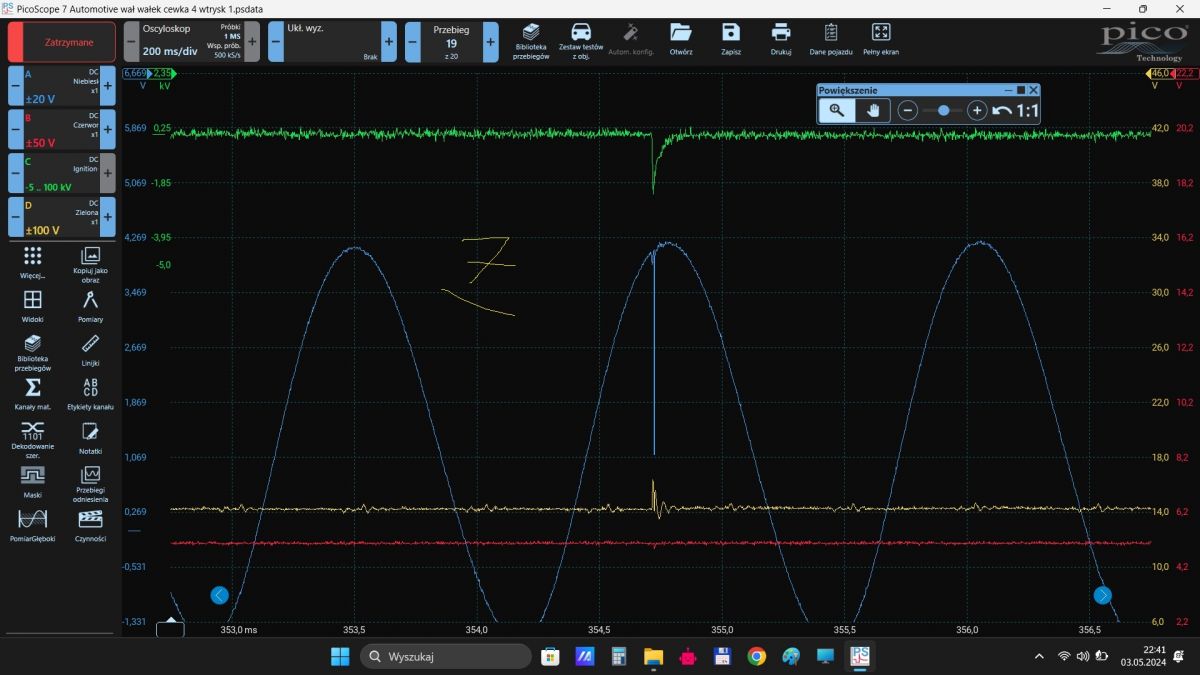The width and height of the screenshot is (1200, 675).
Task: Open Więcej... tools menu
Action: click(33, 263)
